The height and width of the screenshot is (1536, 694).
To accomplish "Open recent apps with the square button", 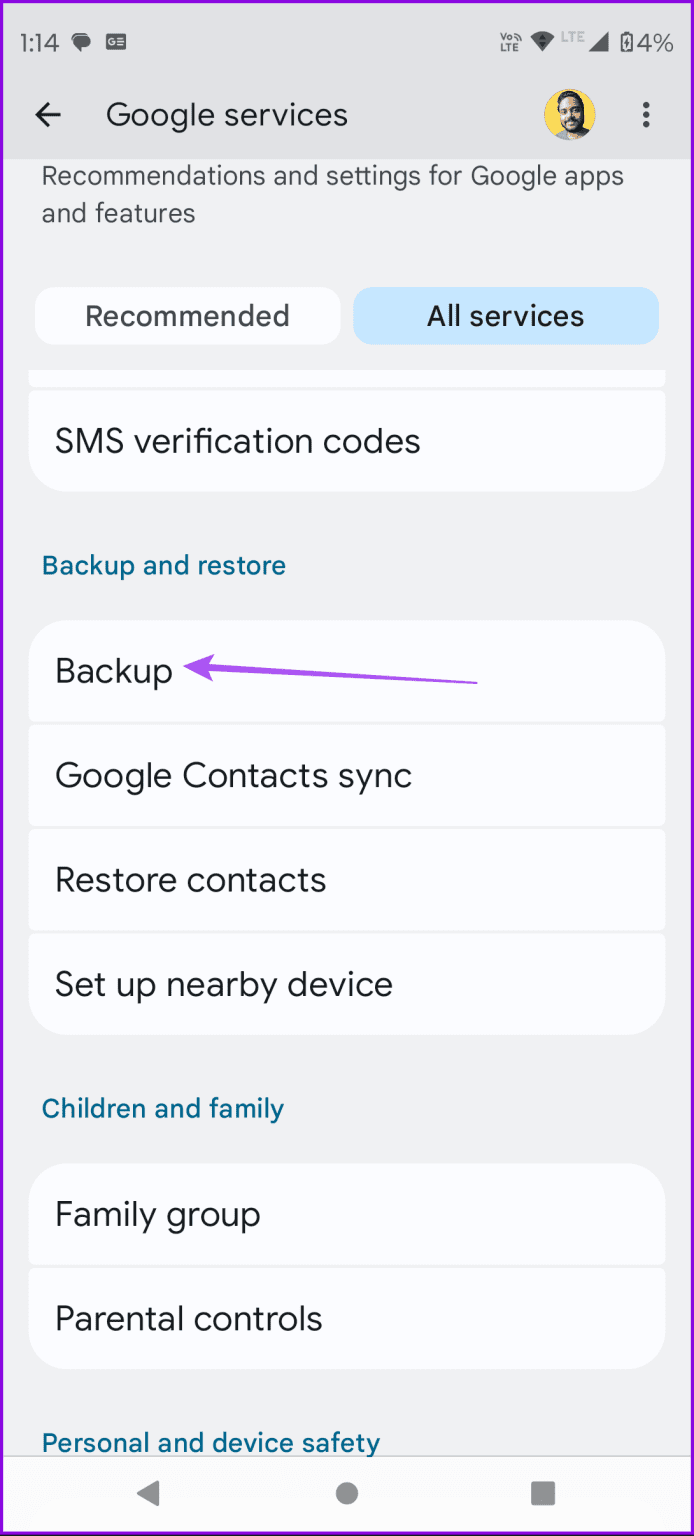I will coord(543,1493).
